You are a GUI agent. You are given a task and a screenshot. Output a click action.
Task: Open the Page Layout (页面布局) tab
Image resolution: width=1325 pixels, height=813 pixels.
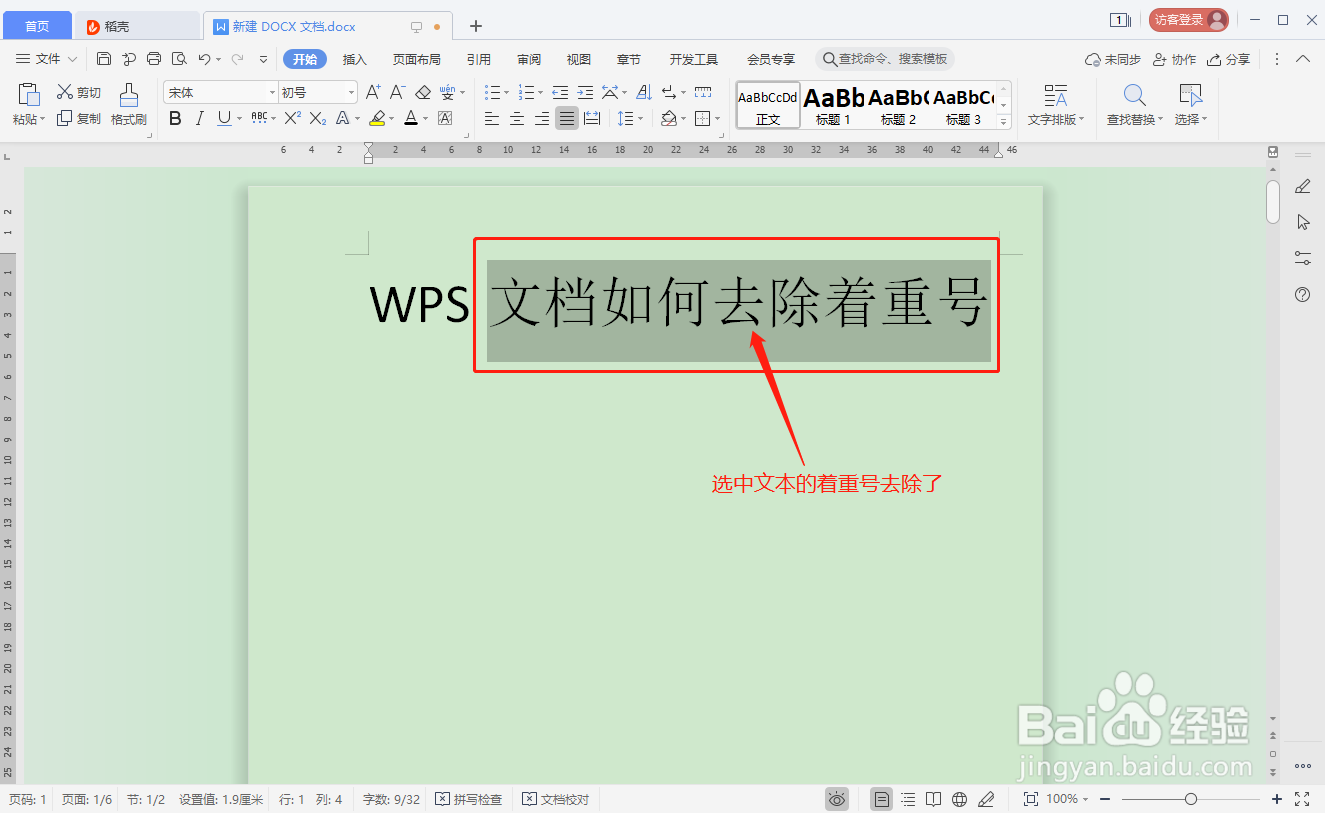(417, 59)
